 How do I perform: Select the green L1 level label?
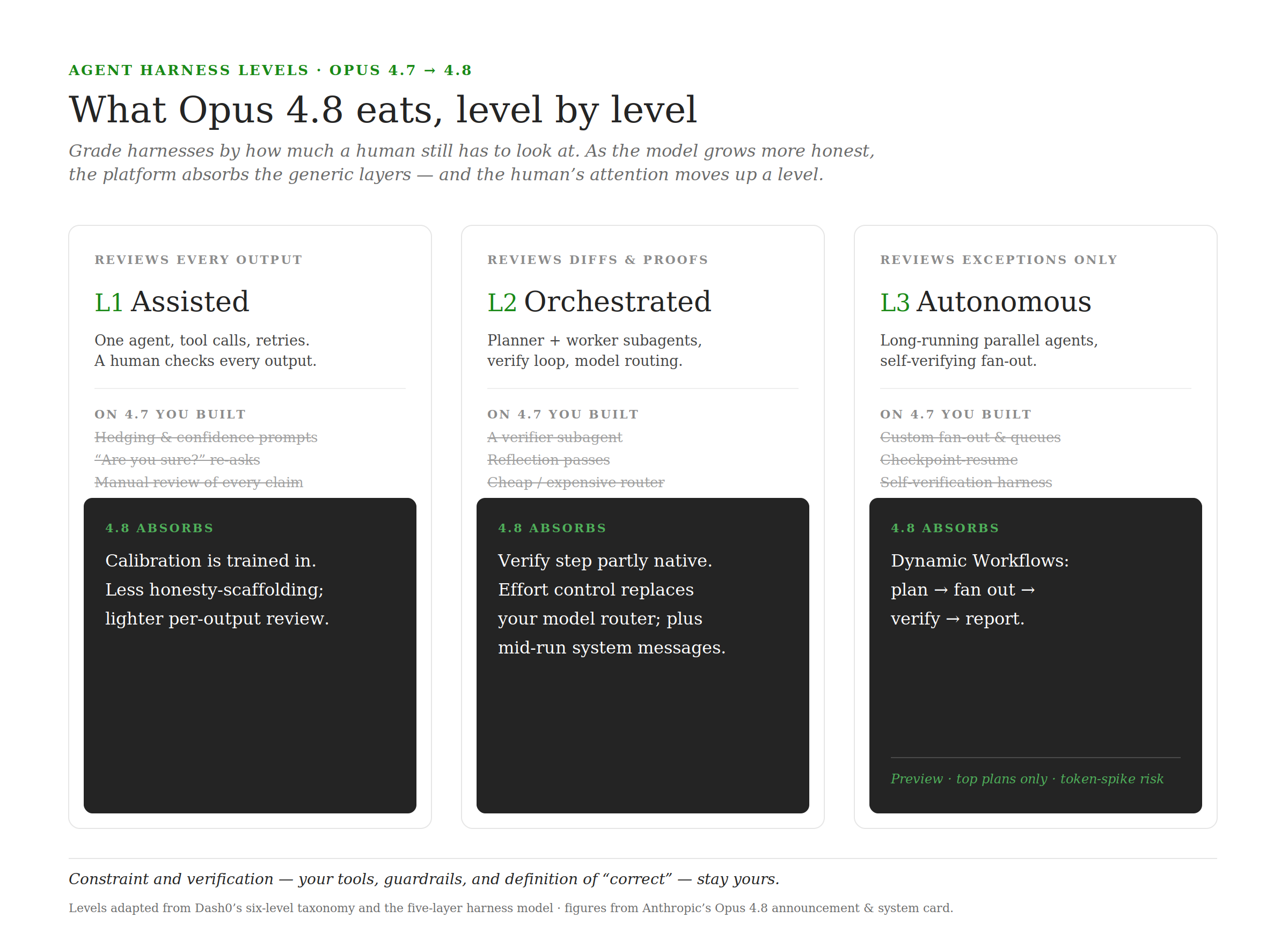coord(108,302)
